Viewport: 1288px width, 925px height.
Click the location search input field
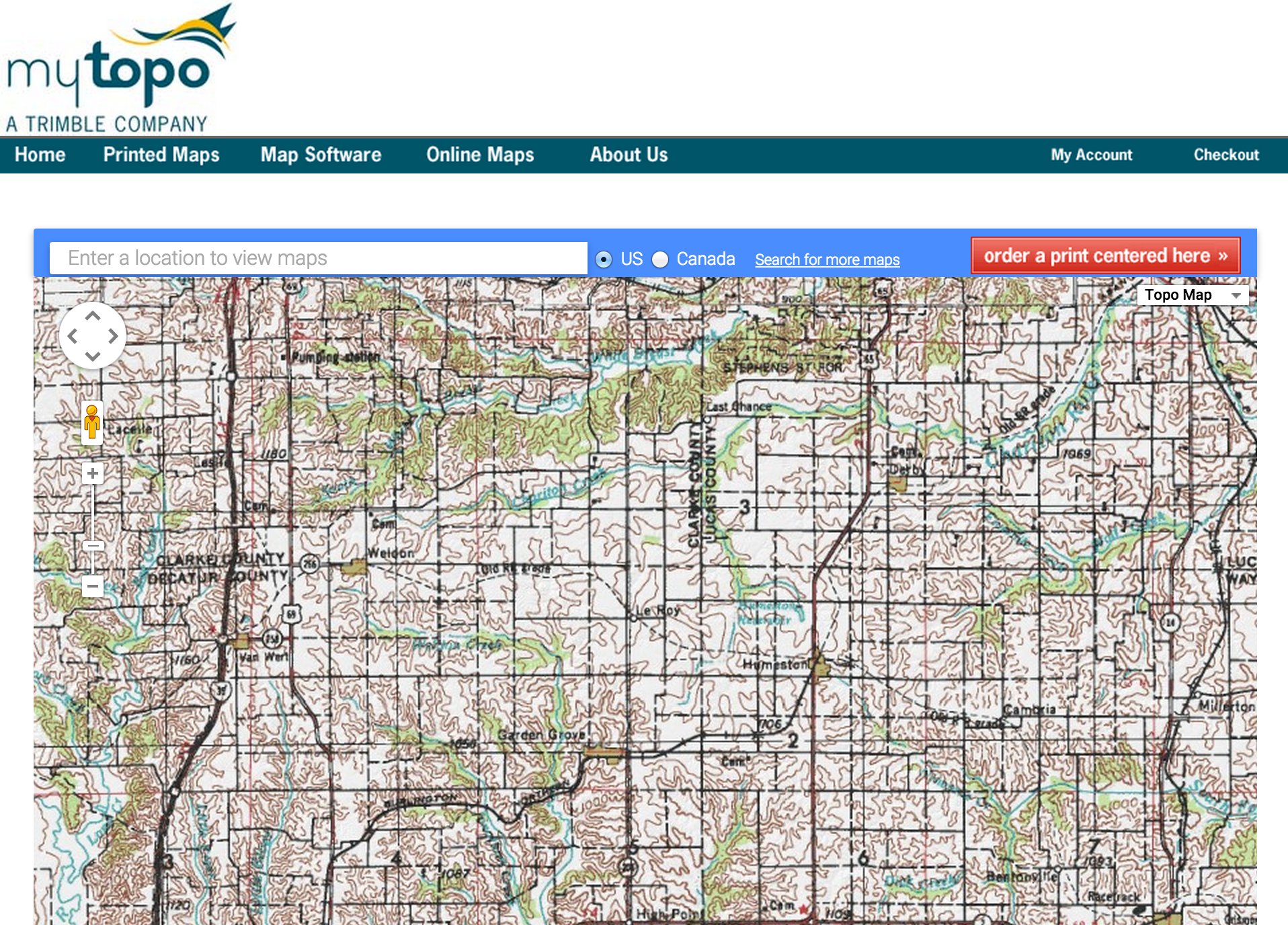pyautogui.click(x=318, y=258)
